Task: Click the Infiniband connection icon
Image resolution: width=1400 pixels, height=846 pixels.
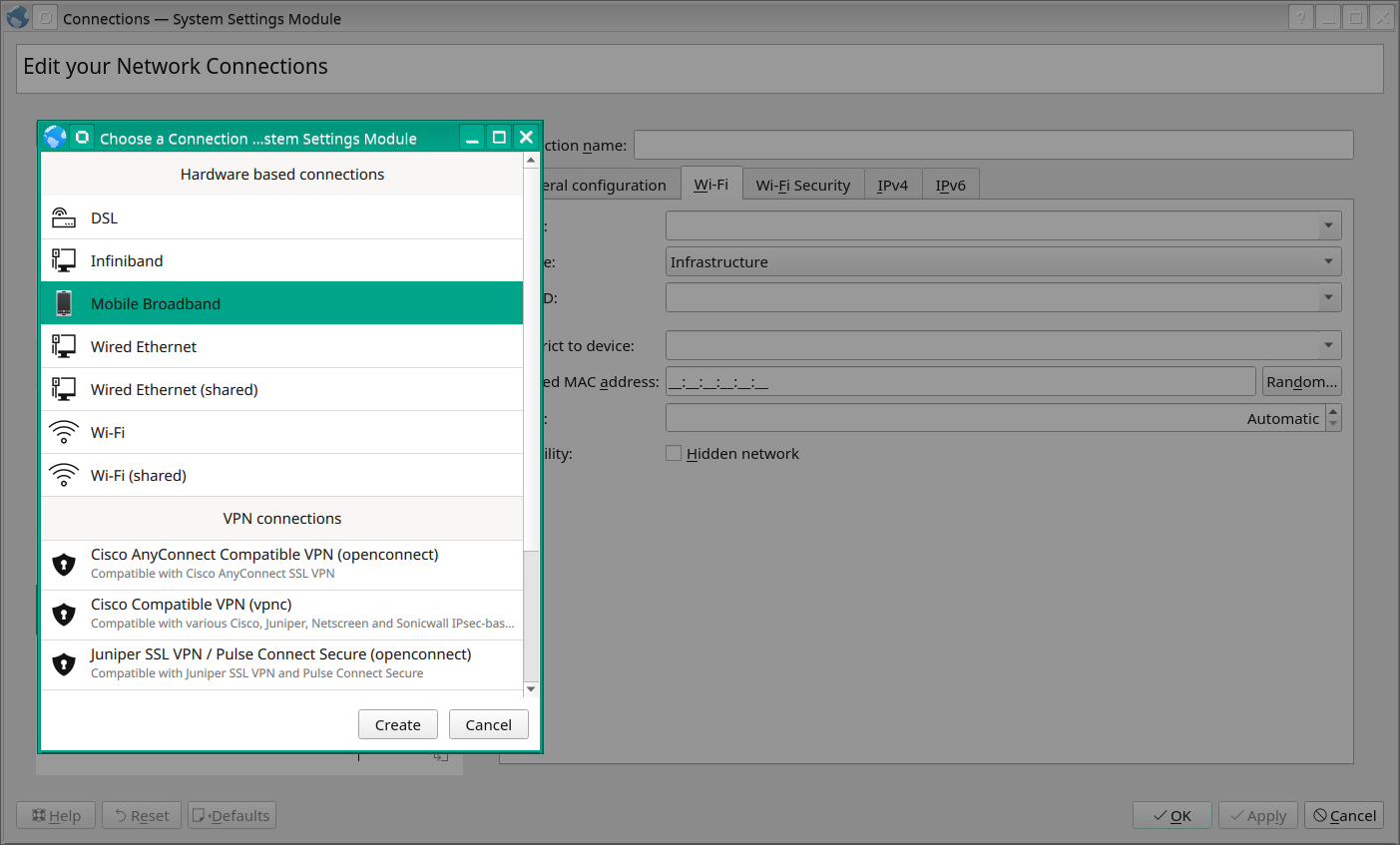Action: coord(64,260)
